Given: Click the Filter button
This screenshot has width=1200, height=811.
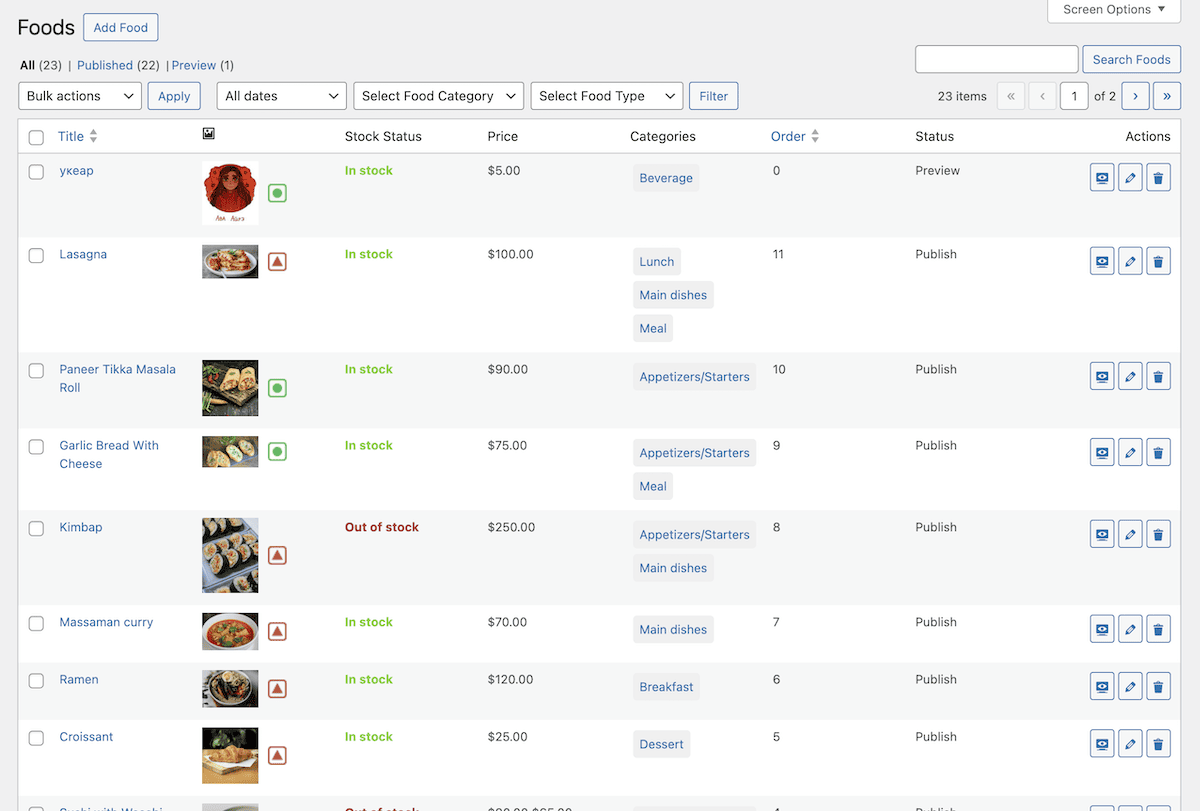Looking at the screenshot, I should point(714,96).
